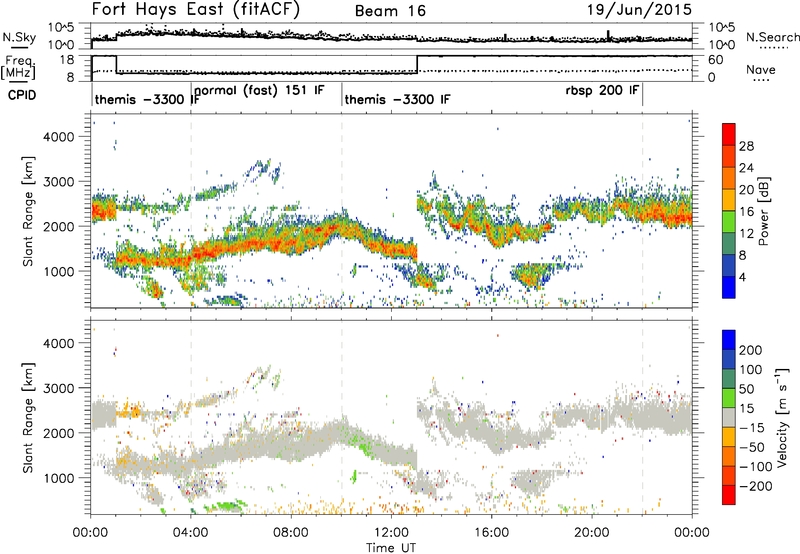Click the "4000" range tick in the power panel

click(58, 137)
